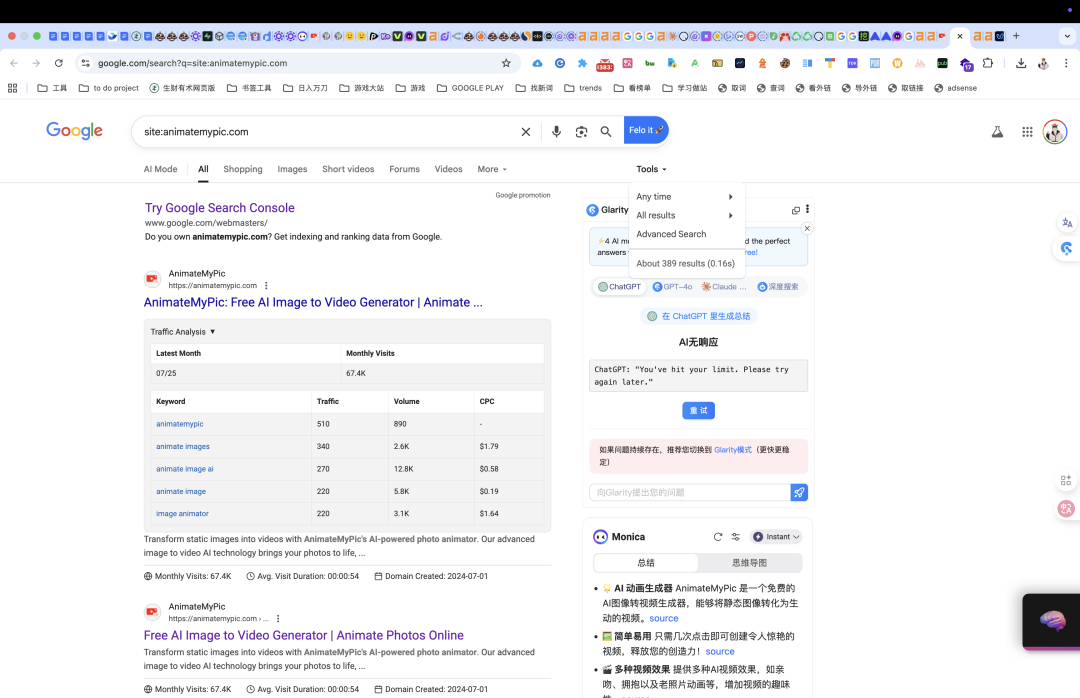
Task: Collapse the Traffic Analysis section
Action: pyautogui.click(x=183, y=331)
